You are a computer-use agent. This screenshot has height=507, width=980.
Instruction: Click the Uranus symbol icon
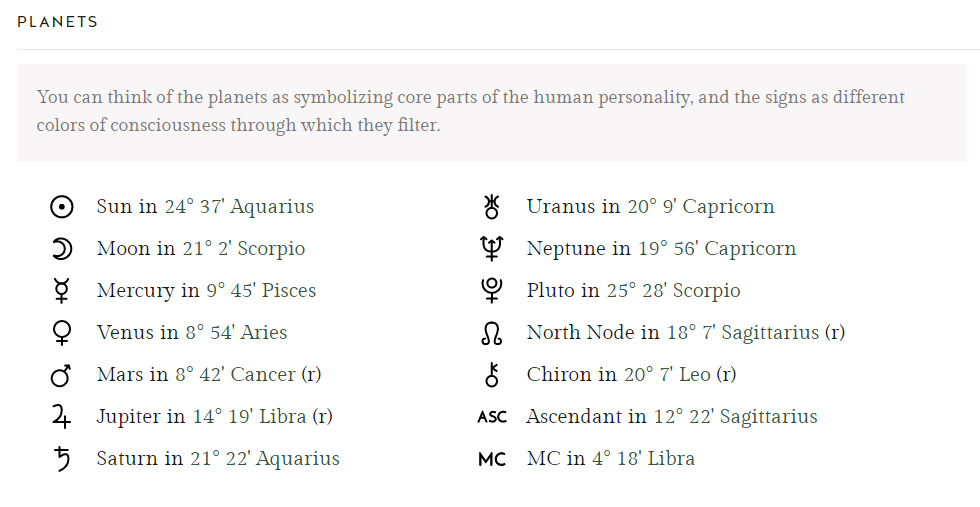point(491,207)
